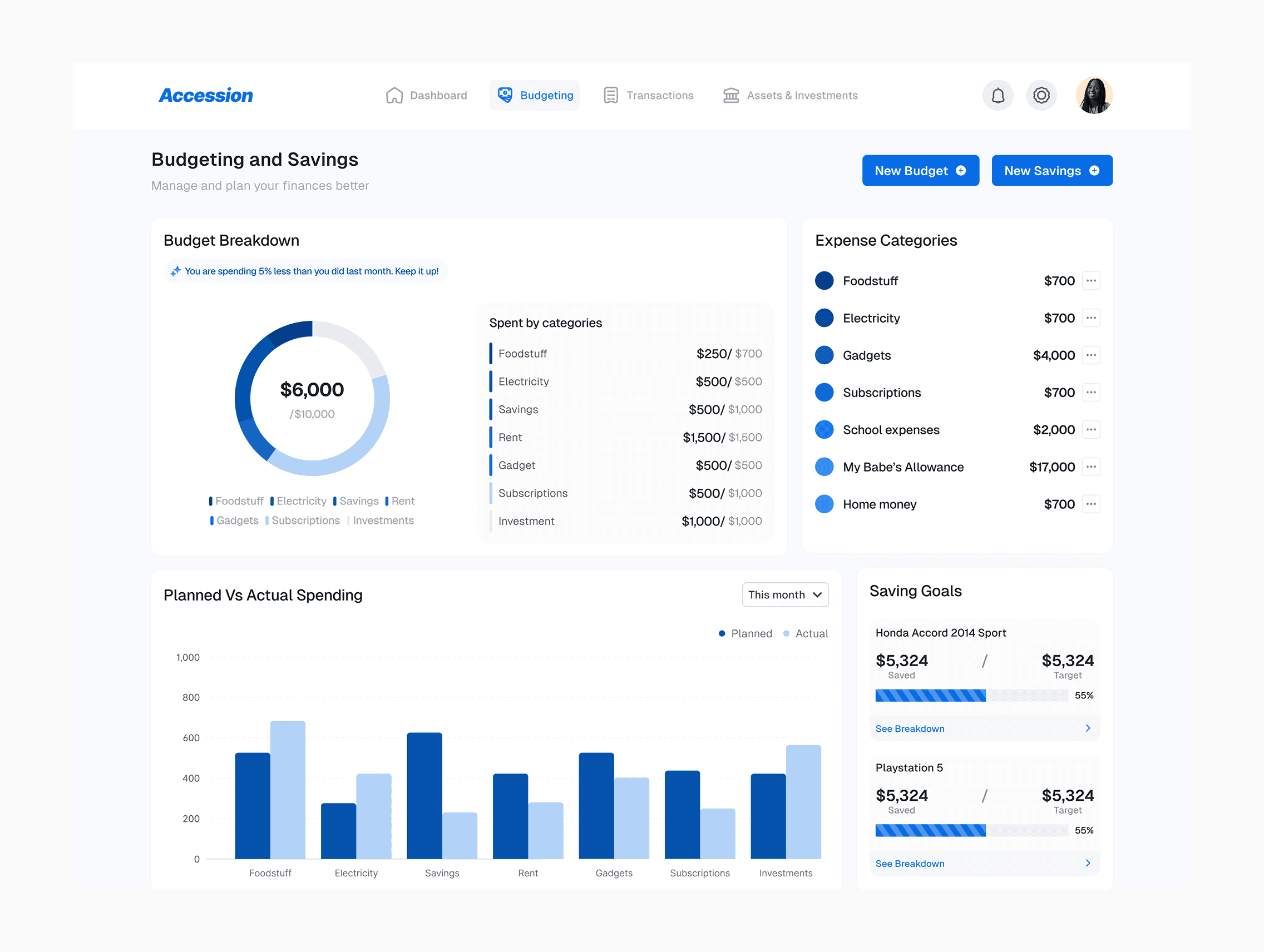Click the Gadgets color swatch circle

[x=824, y=355]
